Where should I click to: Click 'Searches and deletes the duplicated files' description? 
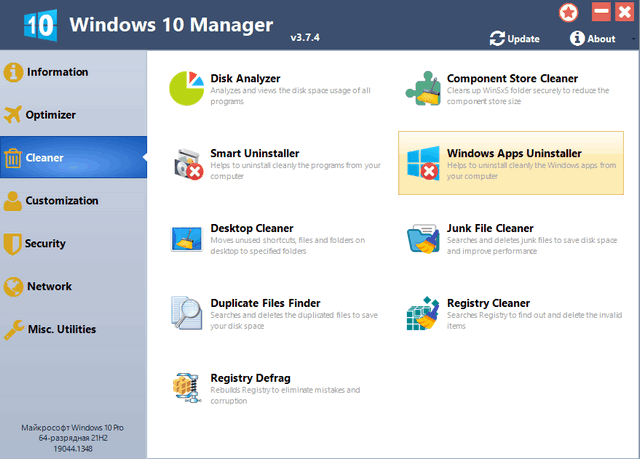click(294, 320)
